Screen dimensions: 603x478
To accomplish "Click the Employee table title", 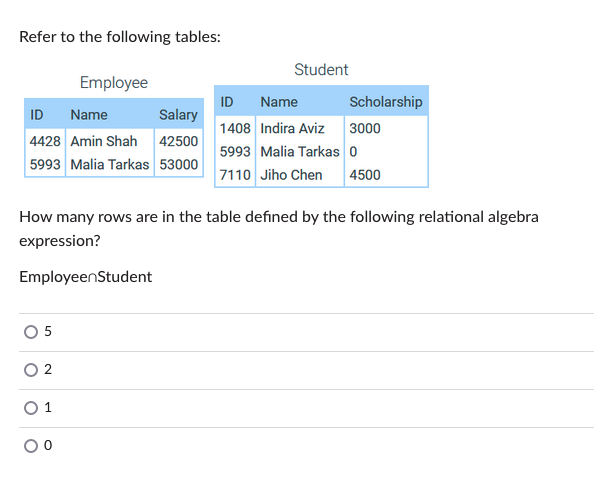I will (113, 83).
